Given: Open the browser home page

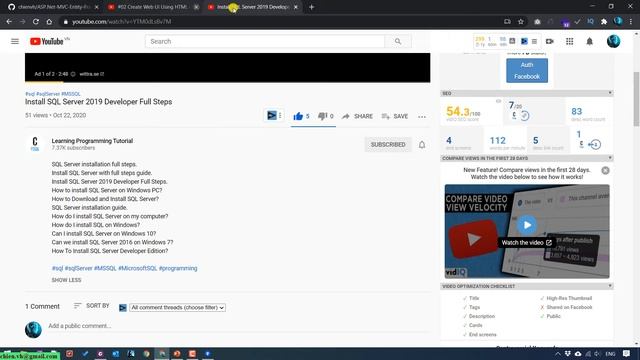Looking at the screenshot, I should pyautogui.click(x=49, y=22).
